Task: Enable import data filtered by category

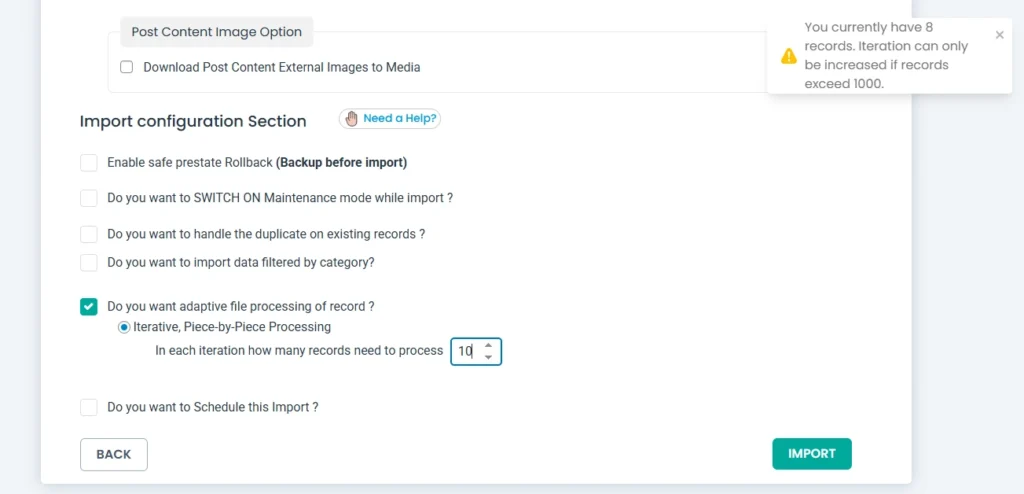Action: [89, 263]
